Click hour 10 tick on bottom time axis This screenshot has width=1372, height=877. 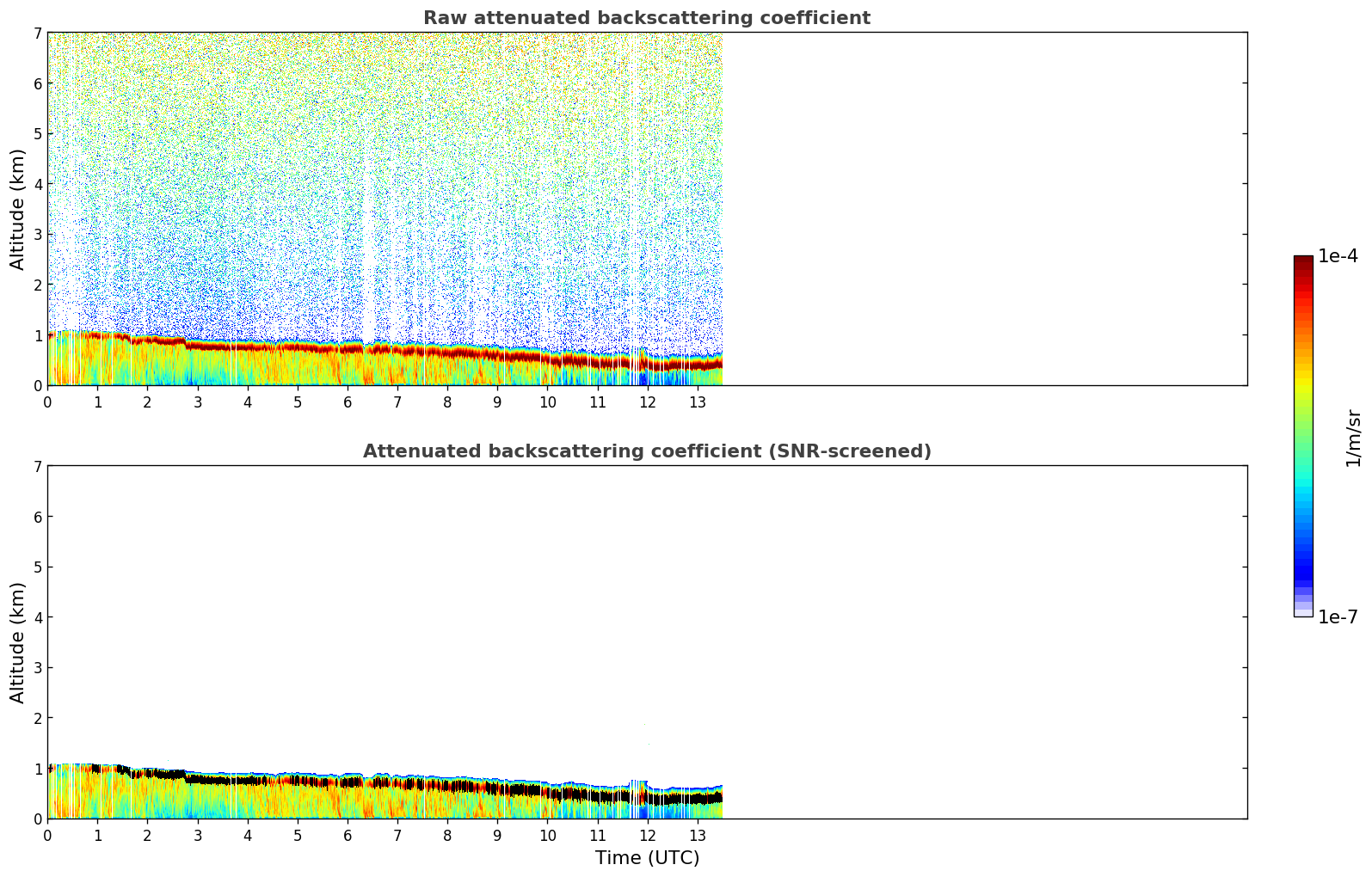click(x=547, y=835)
